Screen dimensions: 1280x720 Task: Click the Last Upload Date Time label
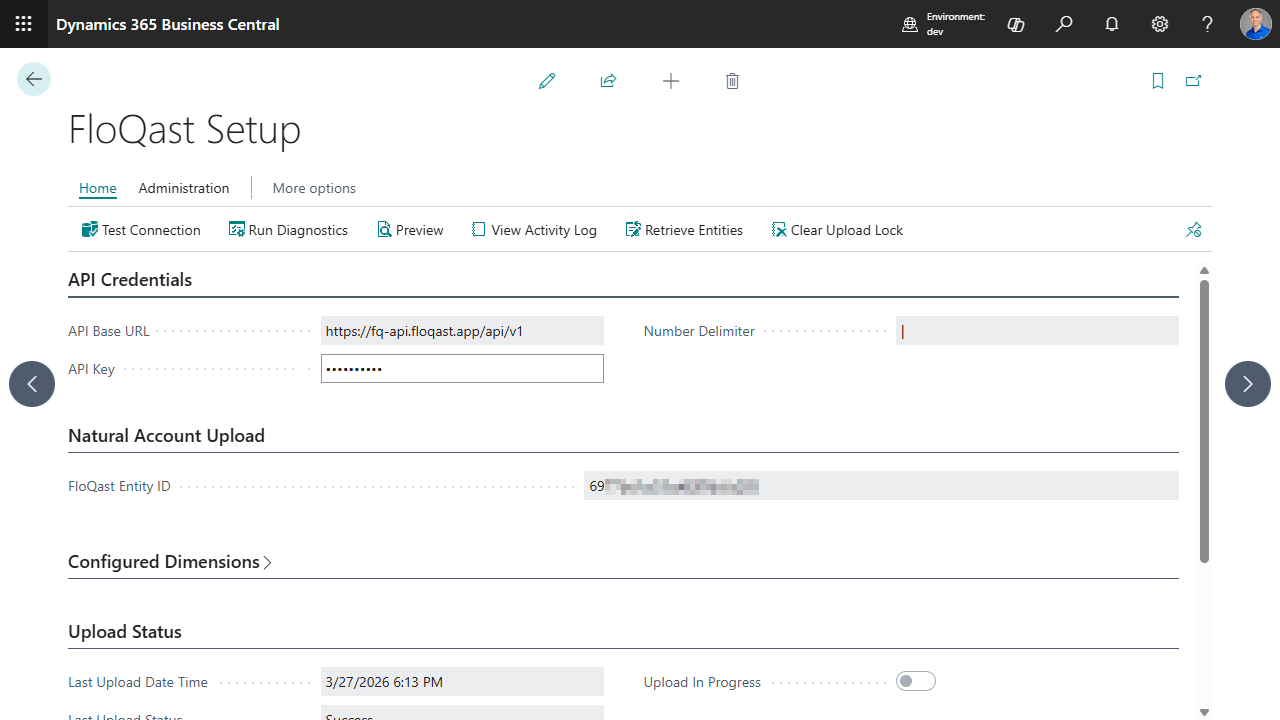(x=138, y=682)
